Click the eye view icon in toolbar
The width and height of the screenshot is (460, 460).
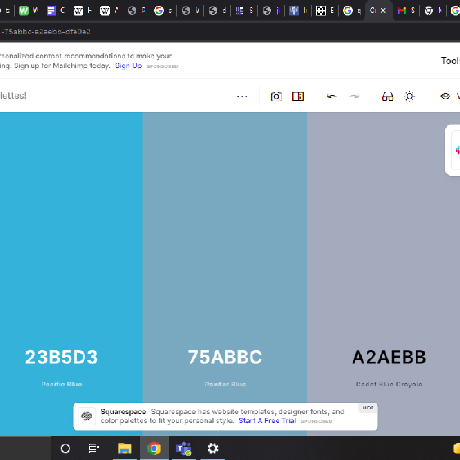tap(445, 96)
